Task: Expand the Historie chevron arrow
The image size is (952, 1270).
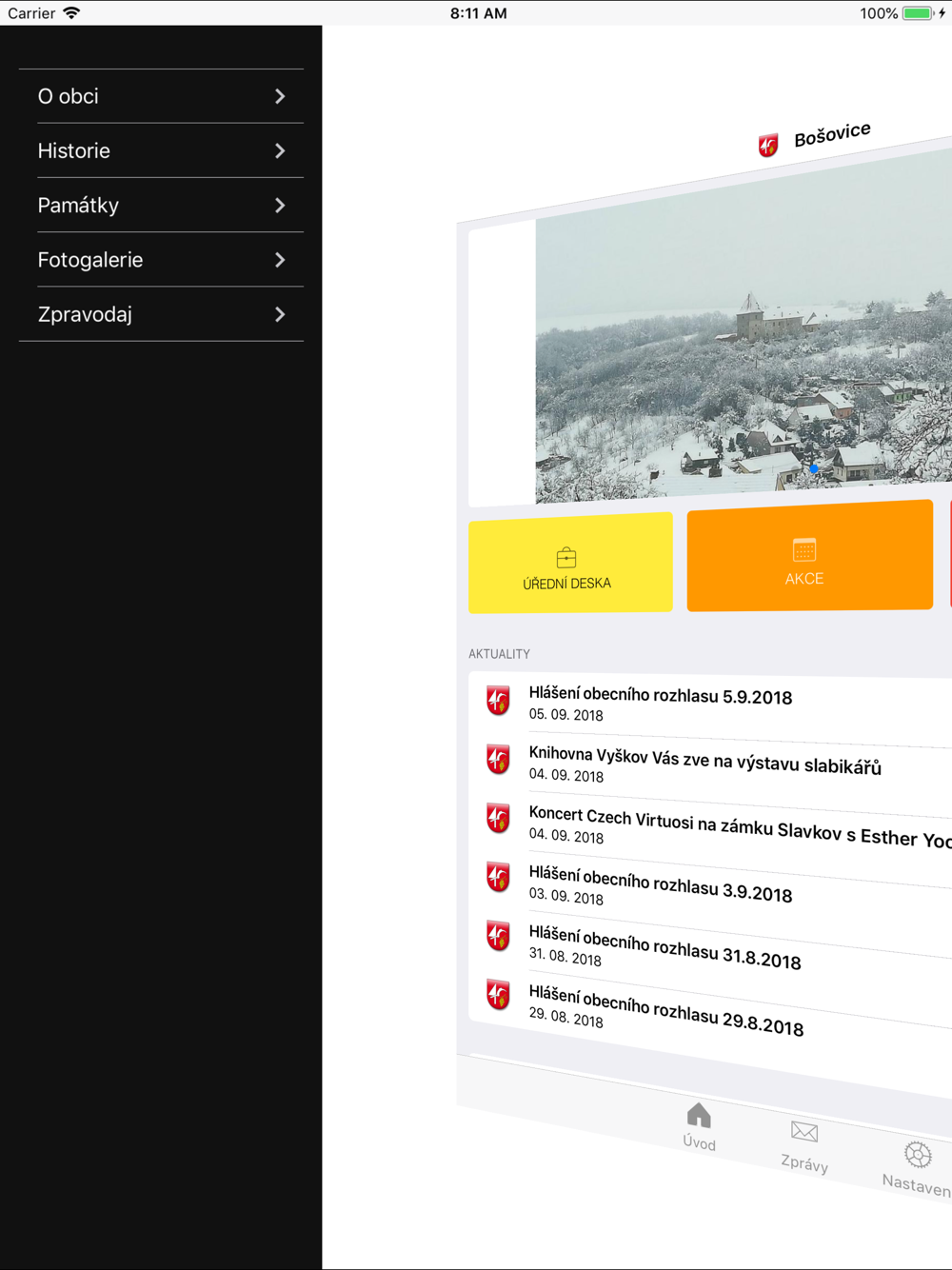Action: coord(280,150)
